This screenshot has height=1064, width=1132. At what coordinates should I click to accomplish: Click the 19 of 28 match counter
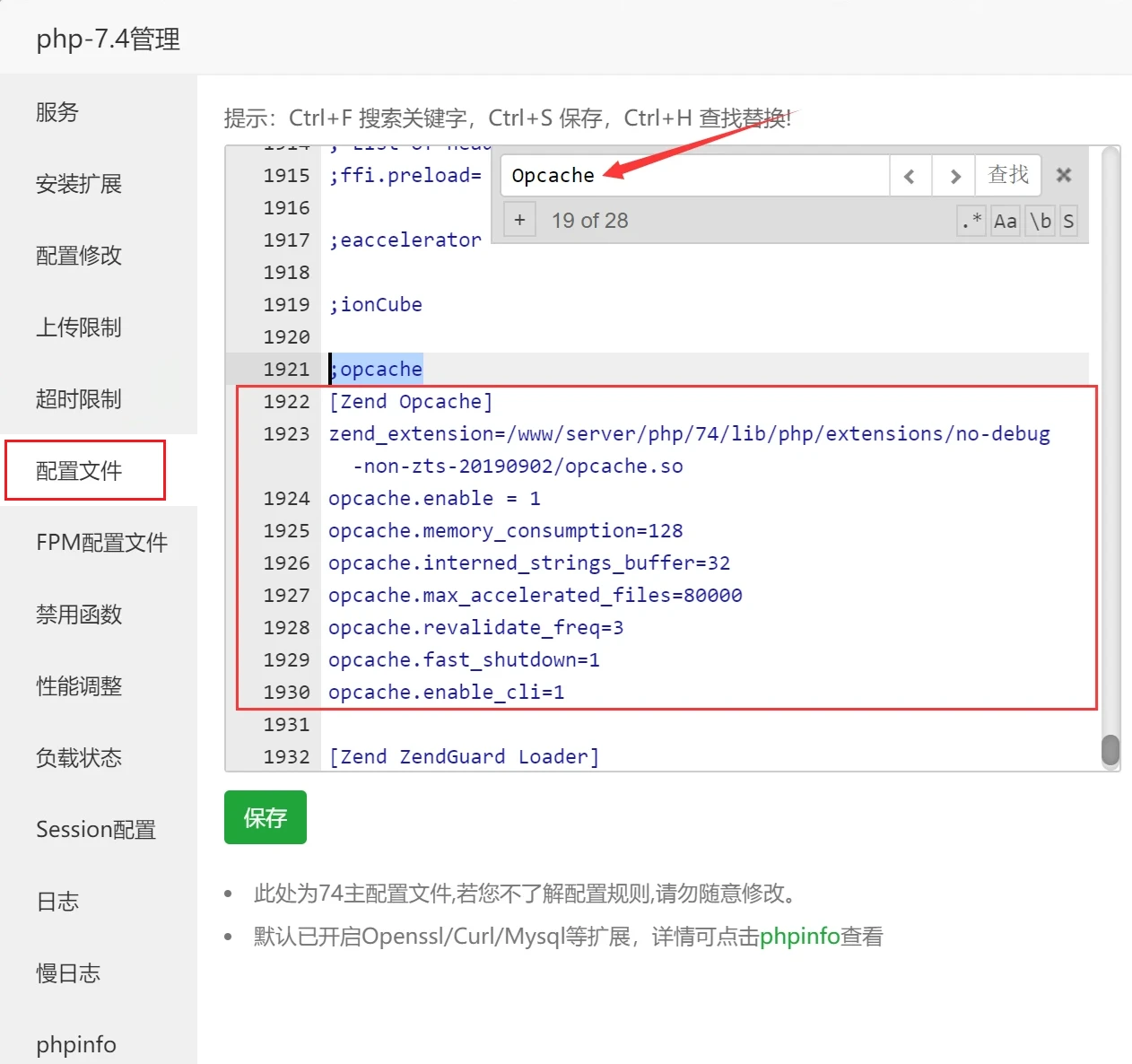tap(589, 221)
